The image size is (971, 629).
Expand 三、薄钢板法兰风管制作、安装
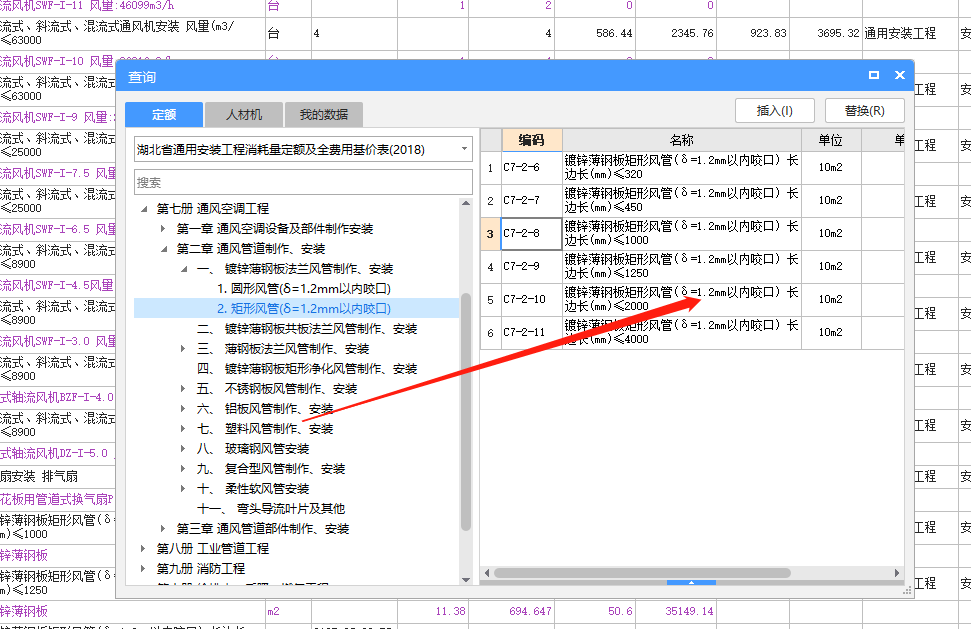(x=183, y=349)
